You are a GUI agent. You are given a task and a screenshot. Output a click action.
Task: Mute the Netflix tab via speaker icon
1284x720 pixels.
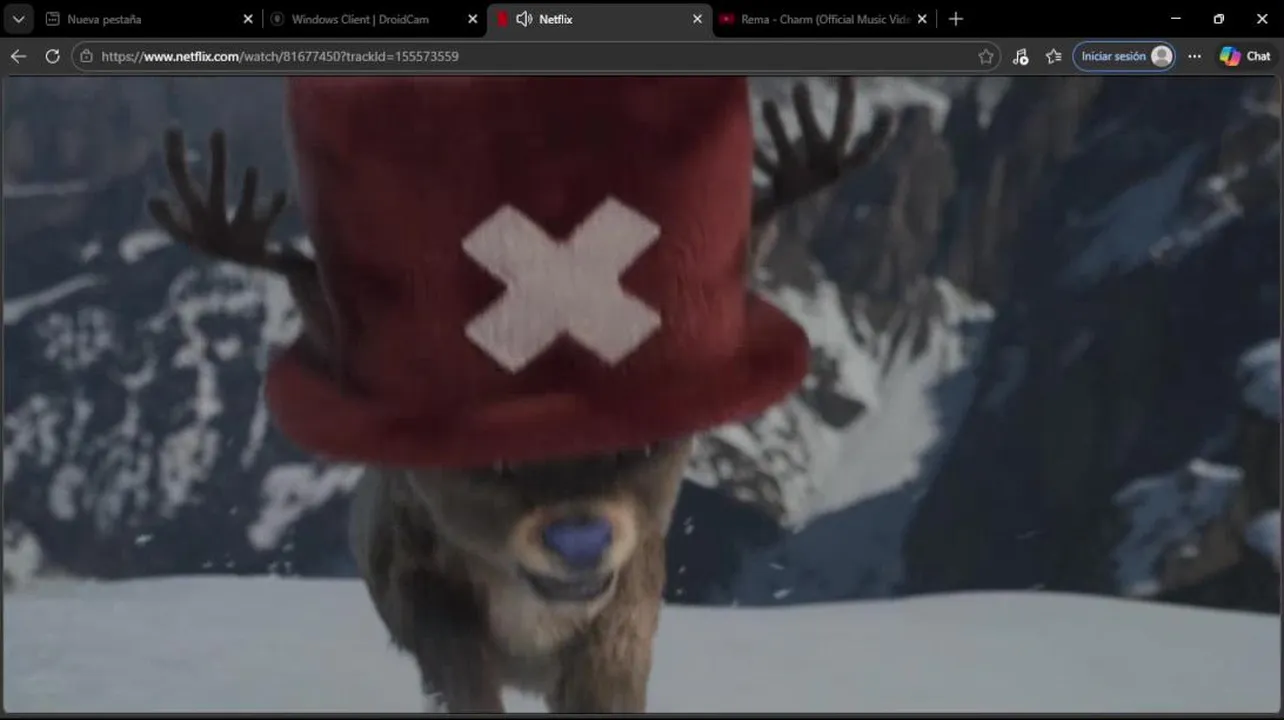(524, 19)
